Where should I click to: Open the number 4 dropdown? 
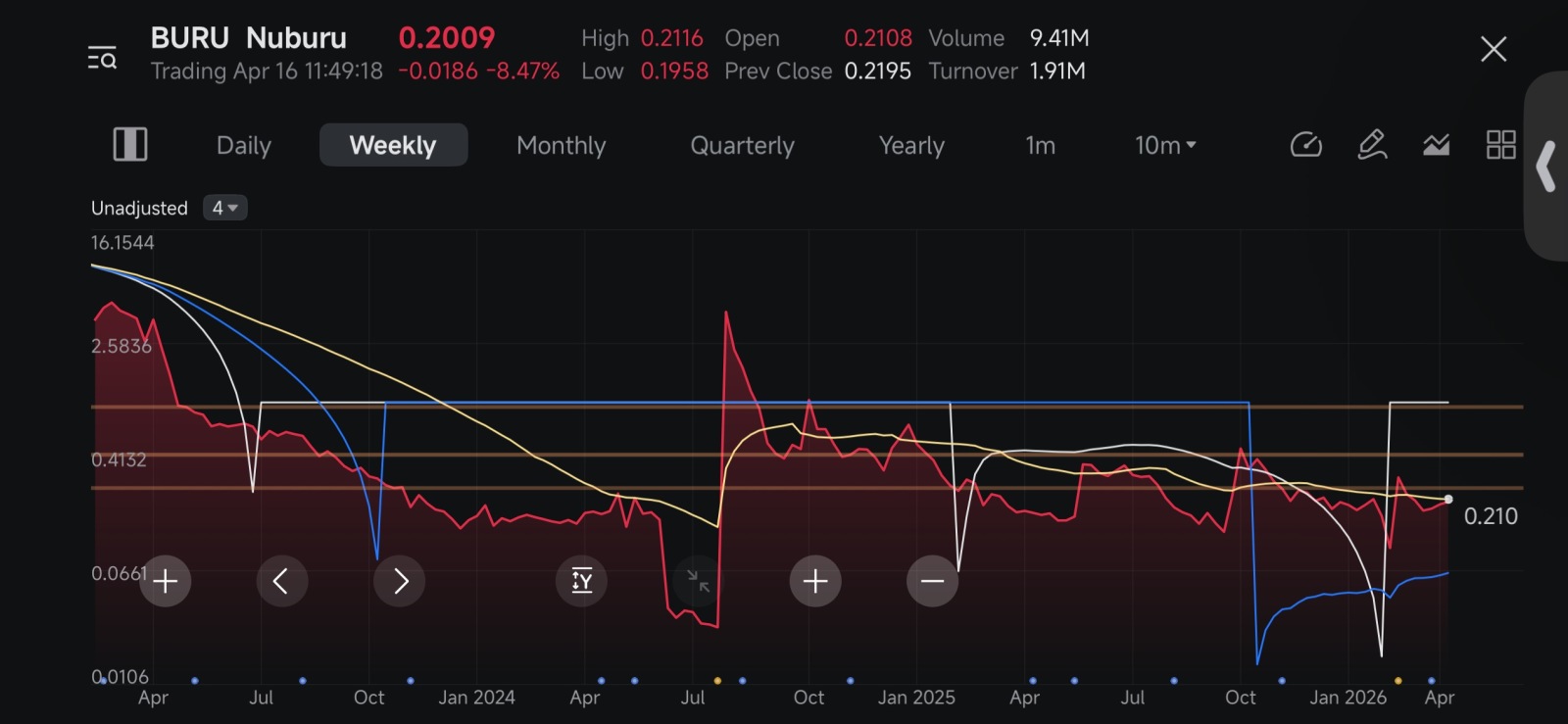224,208
